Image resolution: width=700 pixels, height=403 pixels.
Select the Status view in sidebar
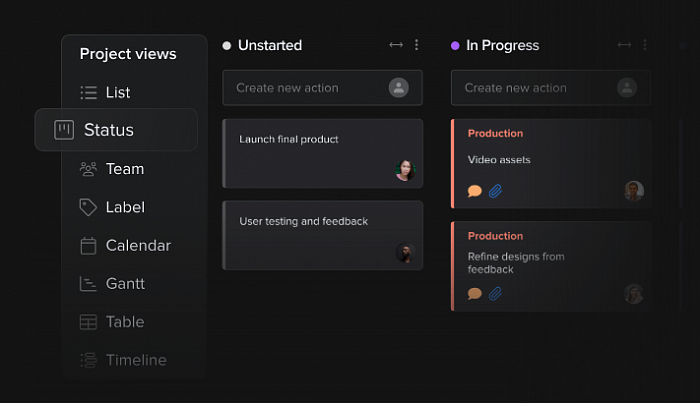click(x=108, y=130)
